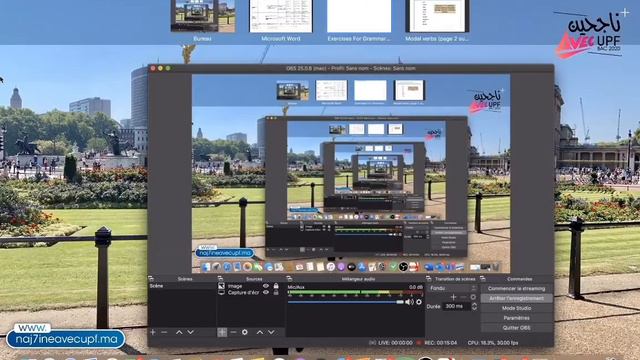Open source properties gear in Sources panel
This screenshot has height=360, width=640.
(244, 332)
